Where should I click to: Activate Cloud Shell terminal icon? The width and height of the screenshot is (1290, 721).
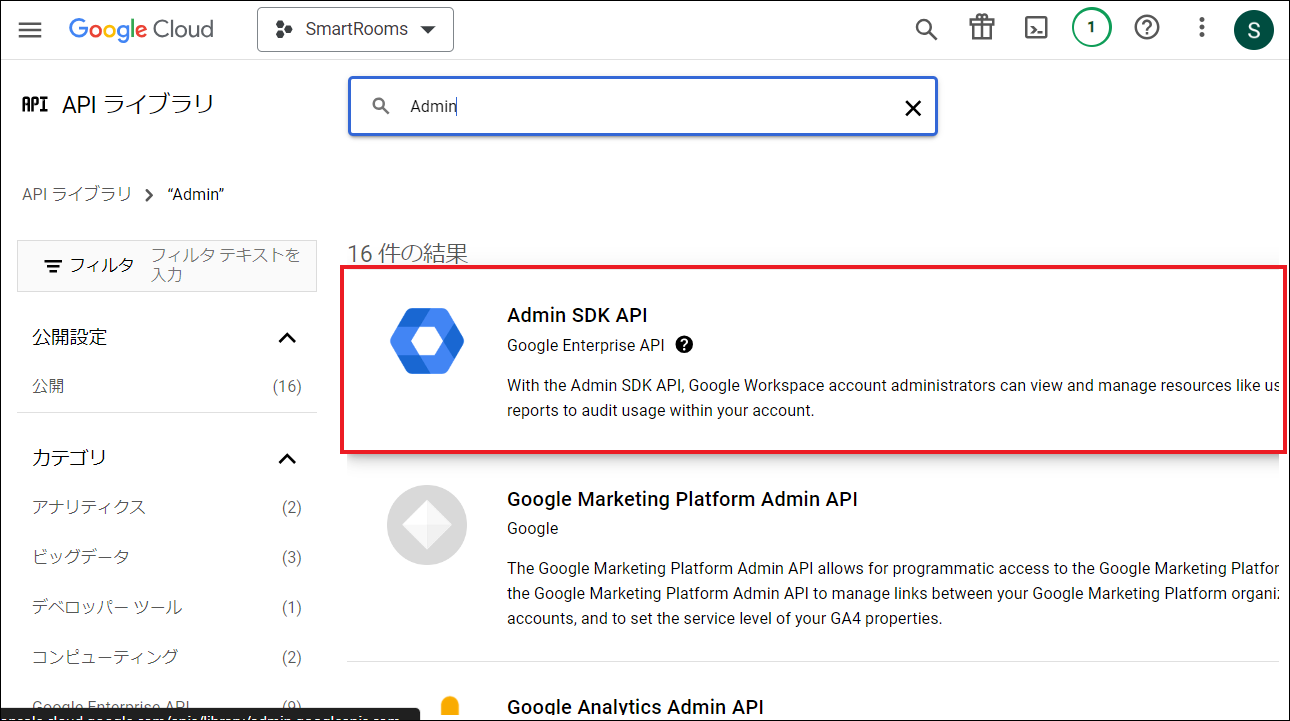pyautogui.click(x=1036, y=28)
